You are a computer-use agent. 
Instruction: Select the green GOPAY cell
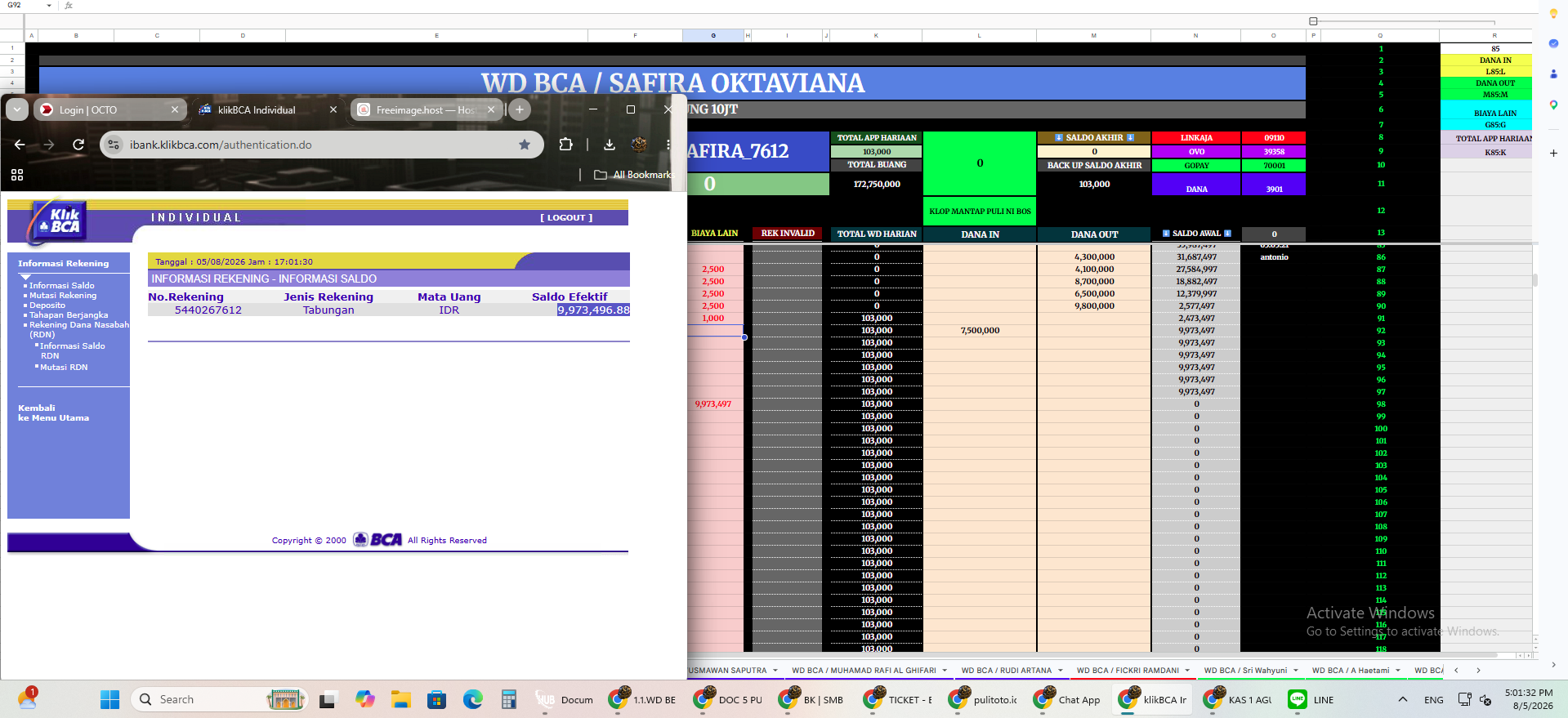[1196, 166]
